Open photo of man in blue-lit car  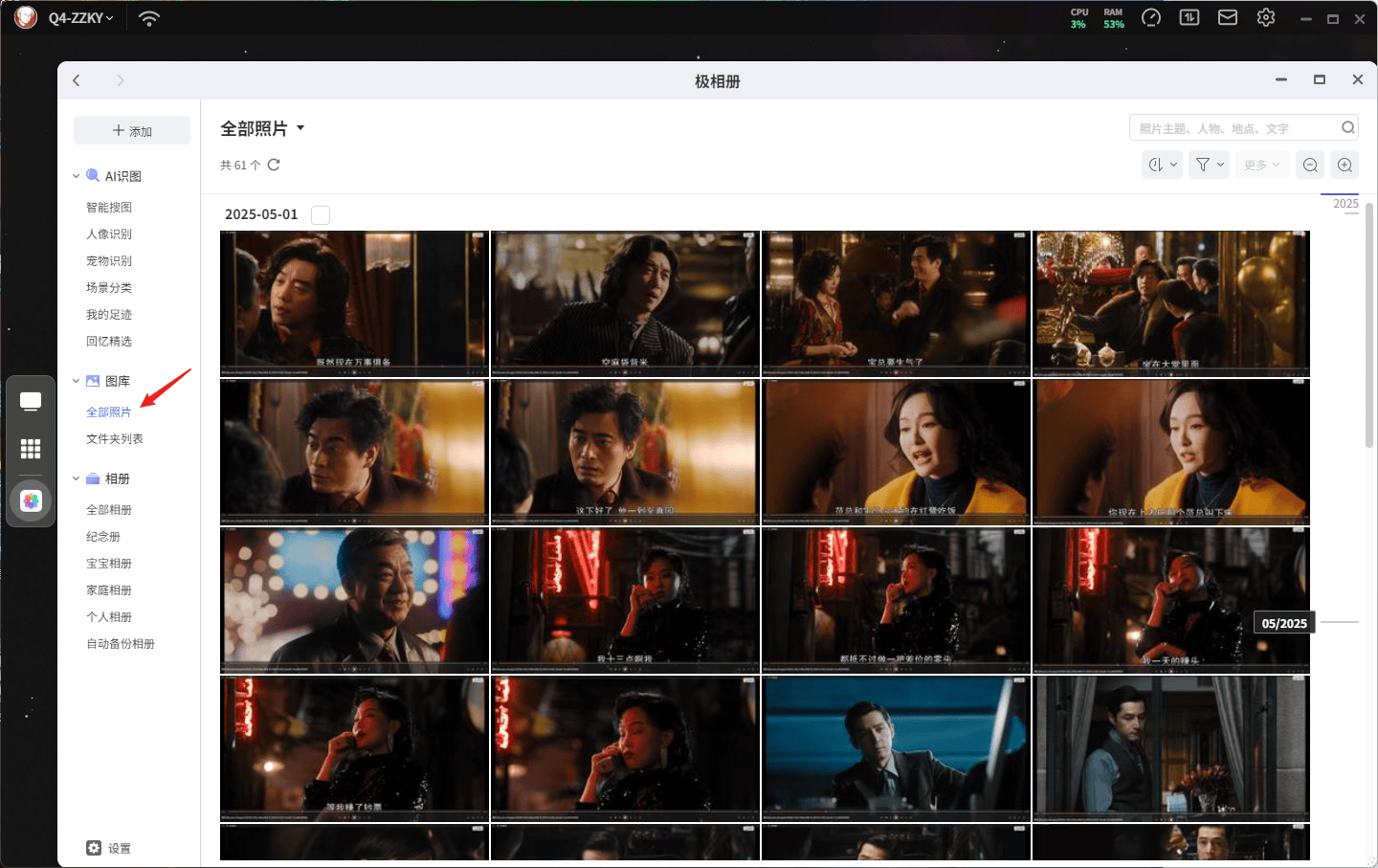coord(896,748)
